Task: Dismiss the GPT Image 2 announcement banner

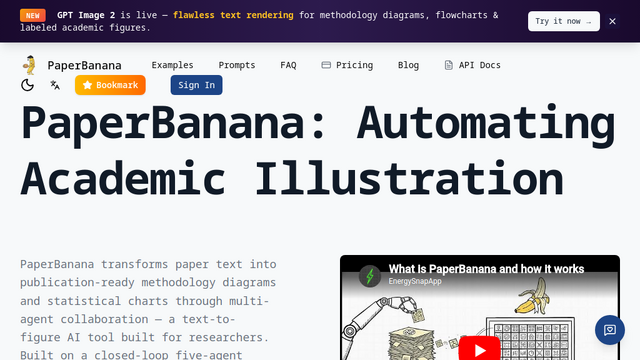Action: tap(612, 21)
